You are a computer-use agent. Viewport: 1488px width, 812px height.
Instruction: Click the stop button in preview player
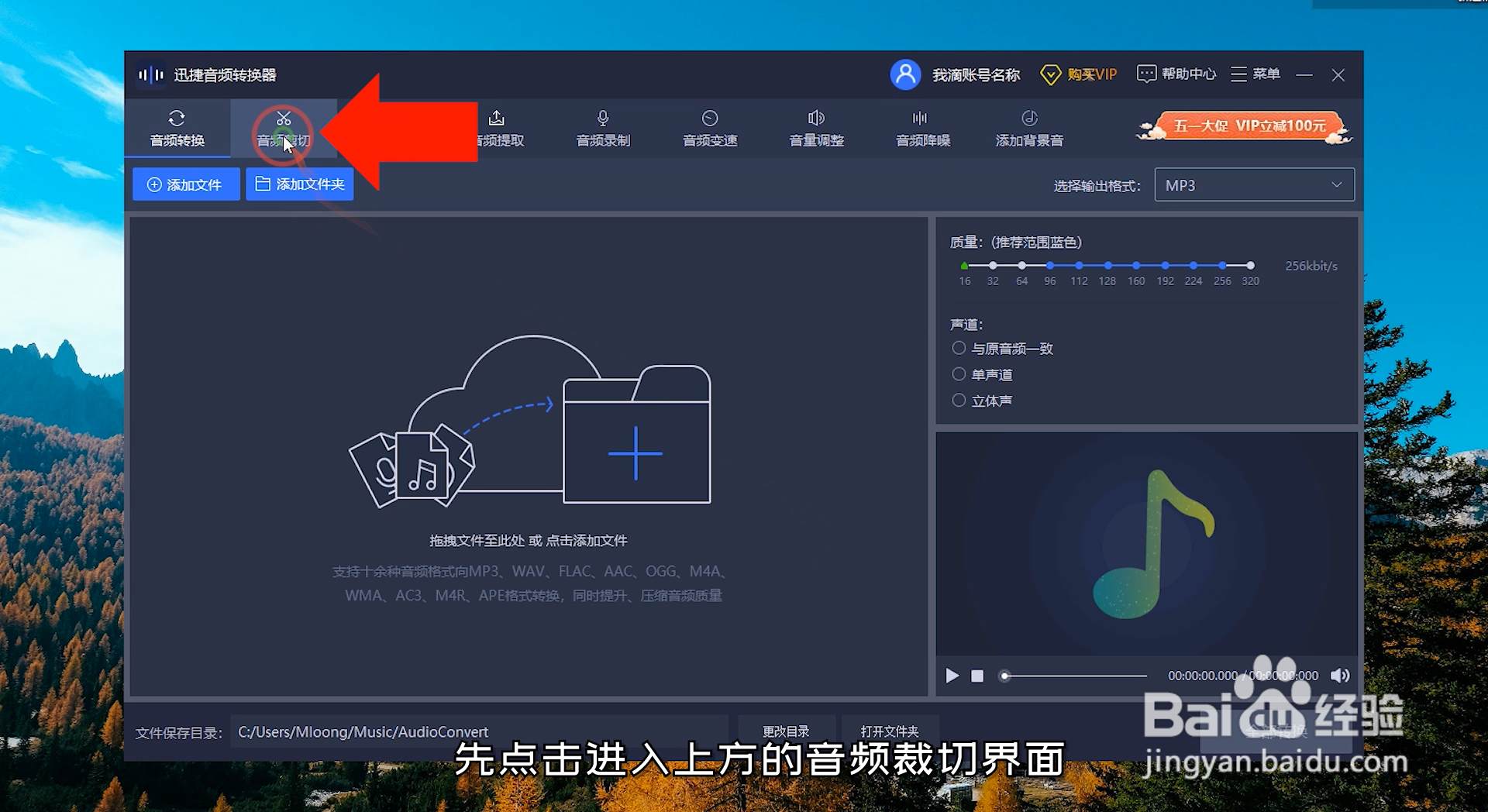(977, 676)
